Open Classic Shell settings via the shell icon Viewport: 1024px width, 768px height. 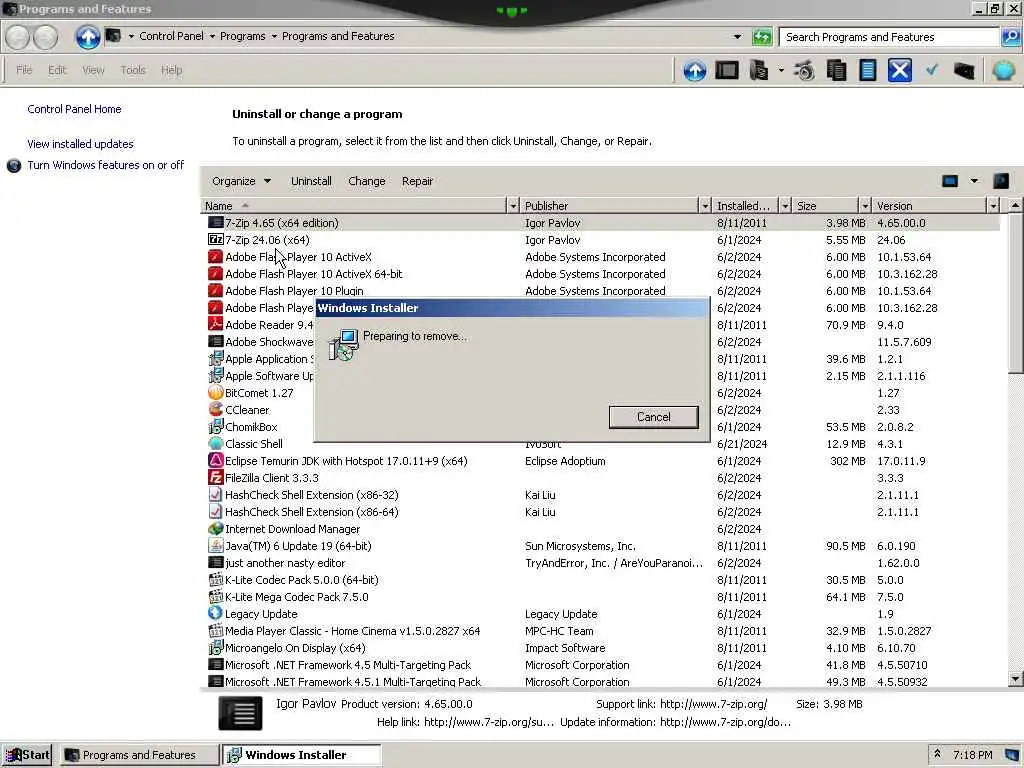[x=1003, y=70]
